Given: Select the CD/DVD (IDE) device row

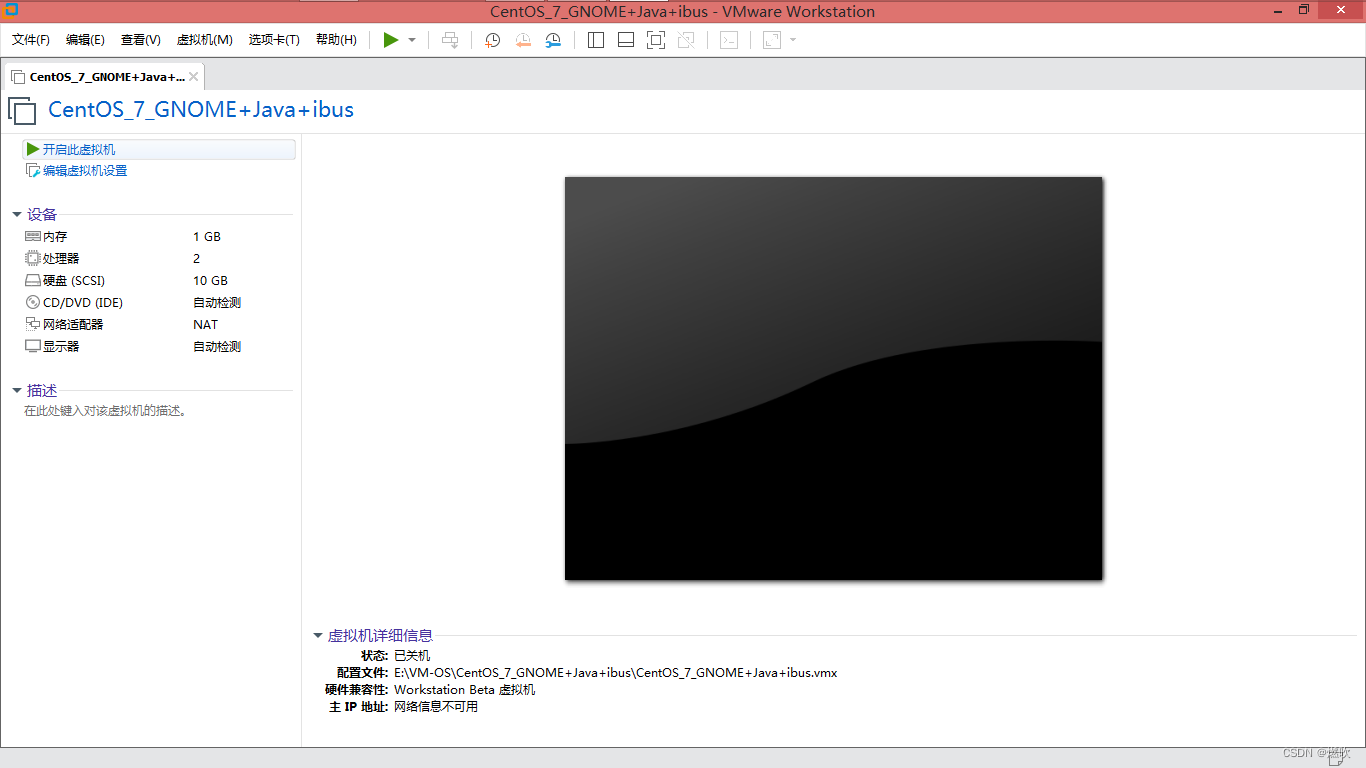Looking at the screenshot, I should (159, 303).
